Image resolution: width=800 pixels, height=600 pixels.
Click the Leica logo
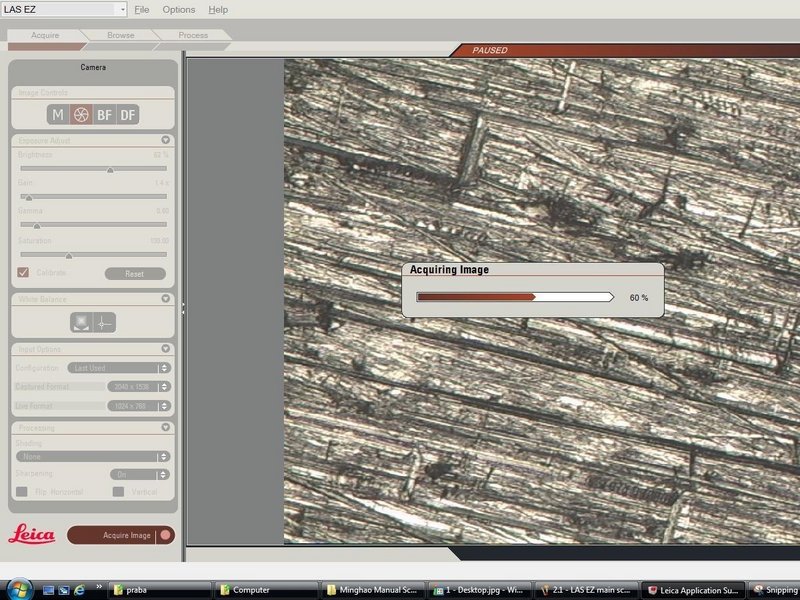click(x=32, y=534)
